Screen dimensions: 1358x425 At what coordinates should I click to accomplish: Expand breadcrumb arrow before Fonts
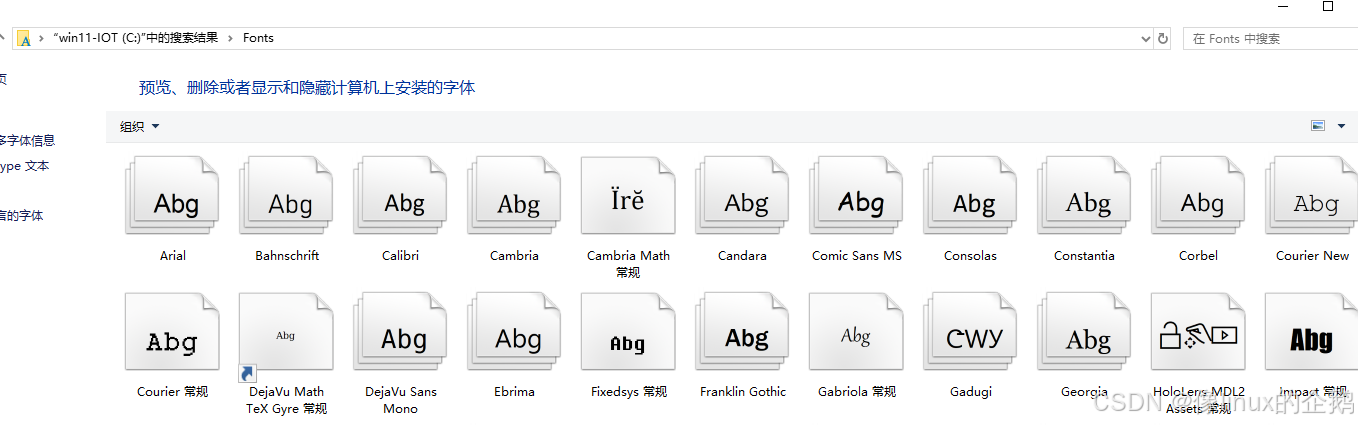231,38
